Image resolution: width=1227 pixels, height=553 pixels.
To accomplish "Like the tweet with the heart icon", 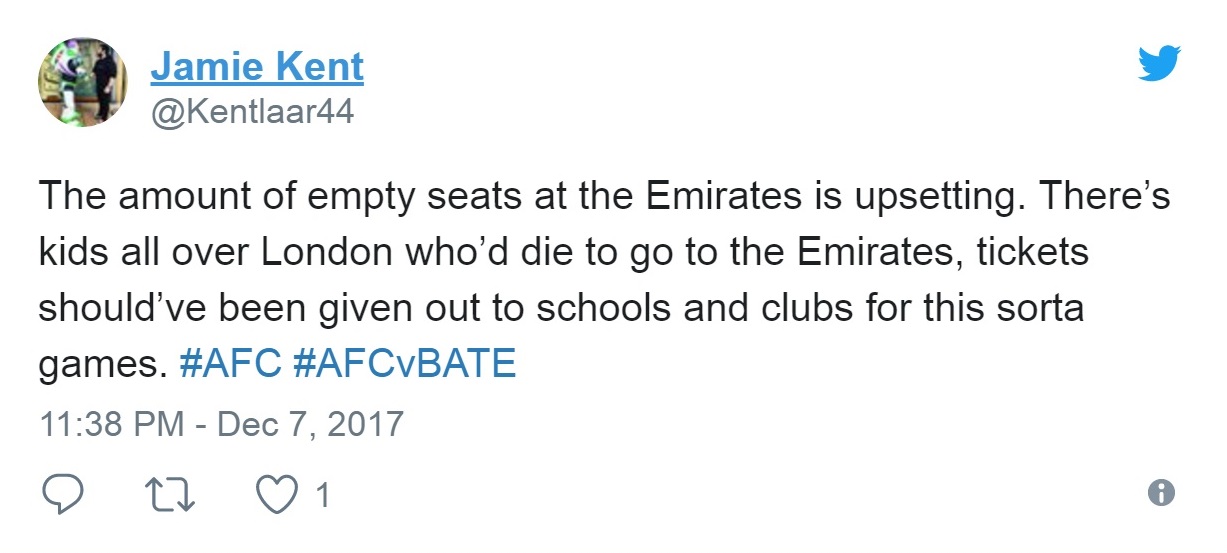I will [x=278, y=494].
